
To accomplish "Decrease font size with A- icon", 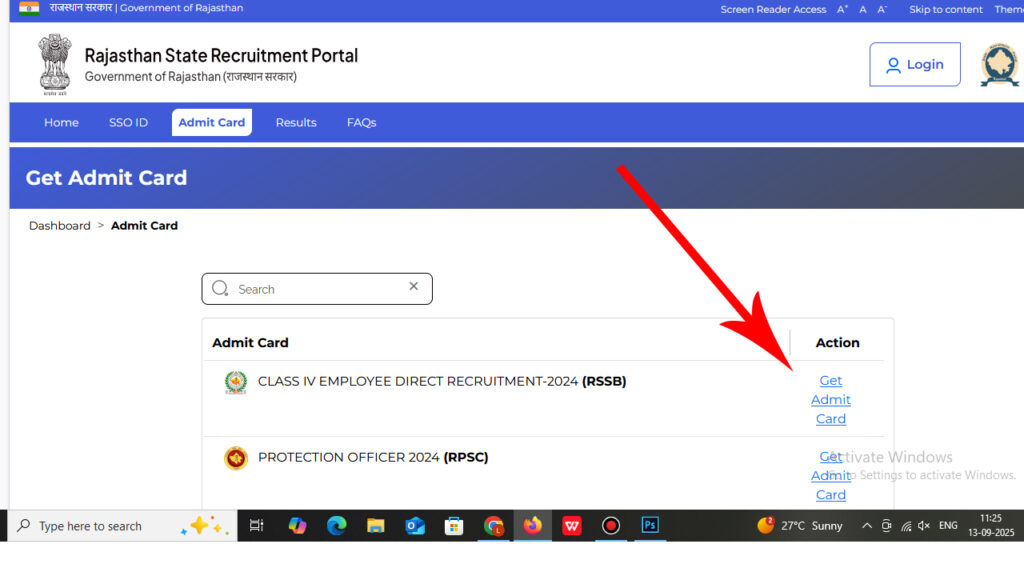I will tap(882, 9).
